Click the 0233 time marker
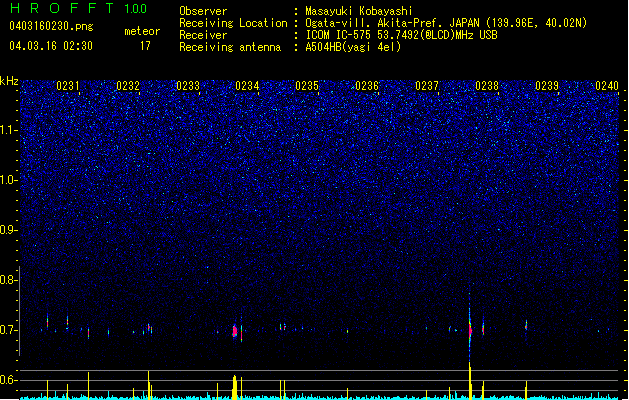Viewport: 629px width, 400px height. 188,86
